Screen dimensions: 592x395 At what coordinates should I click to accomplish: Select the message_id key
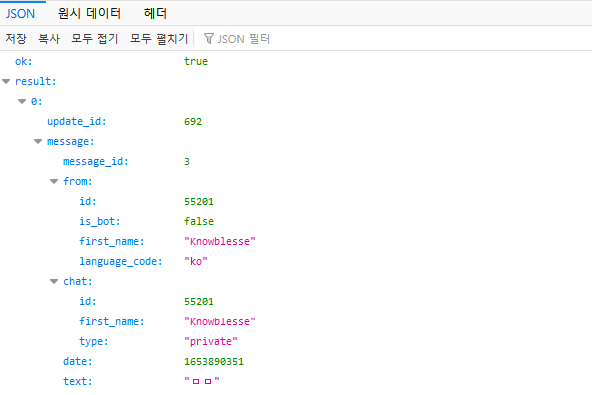(x=96, y=162)
